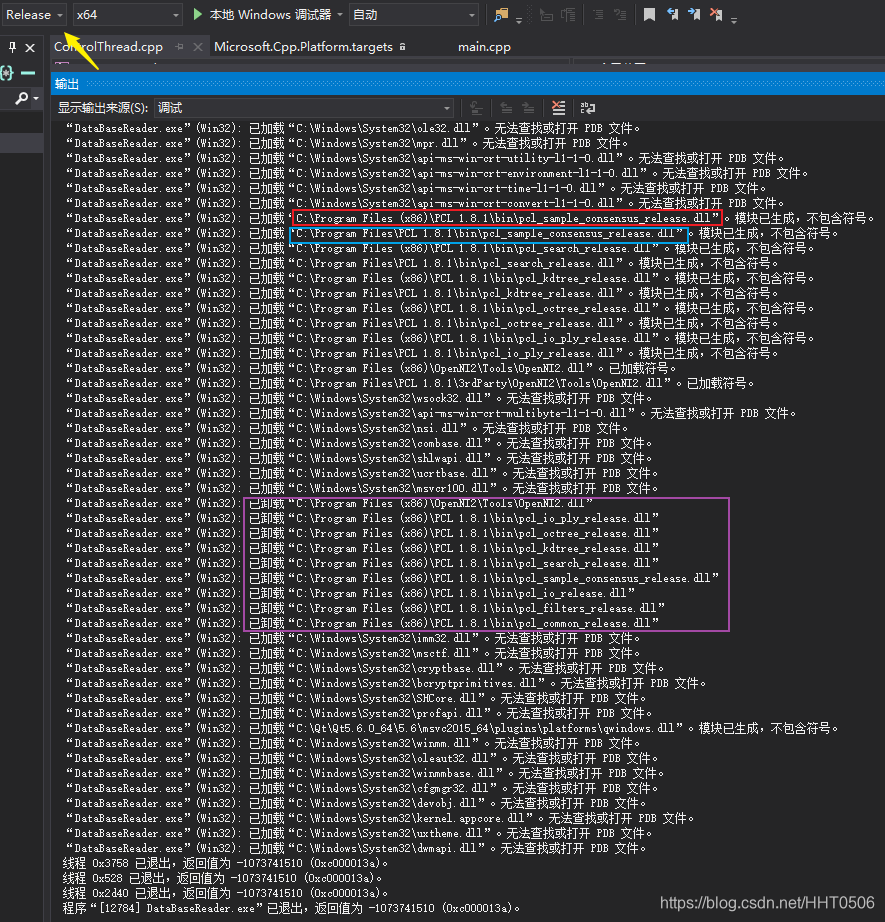Click the wsock32.dll loaded output line

point(359,398)
